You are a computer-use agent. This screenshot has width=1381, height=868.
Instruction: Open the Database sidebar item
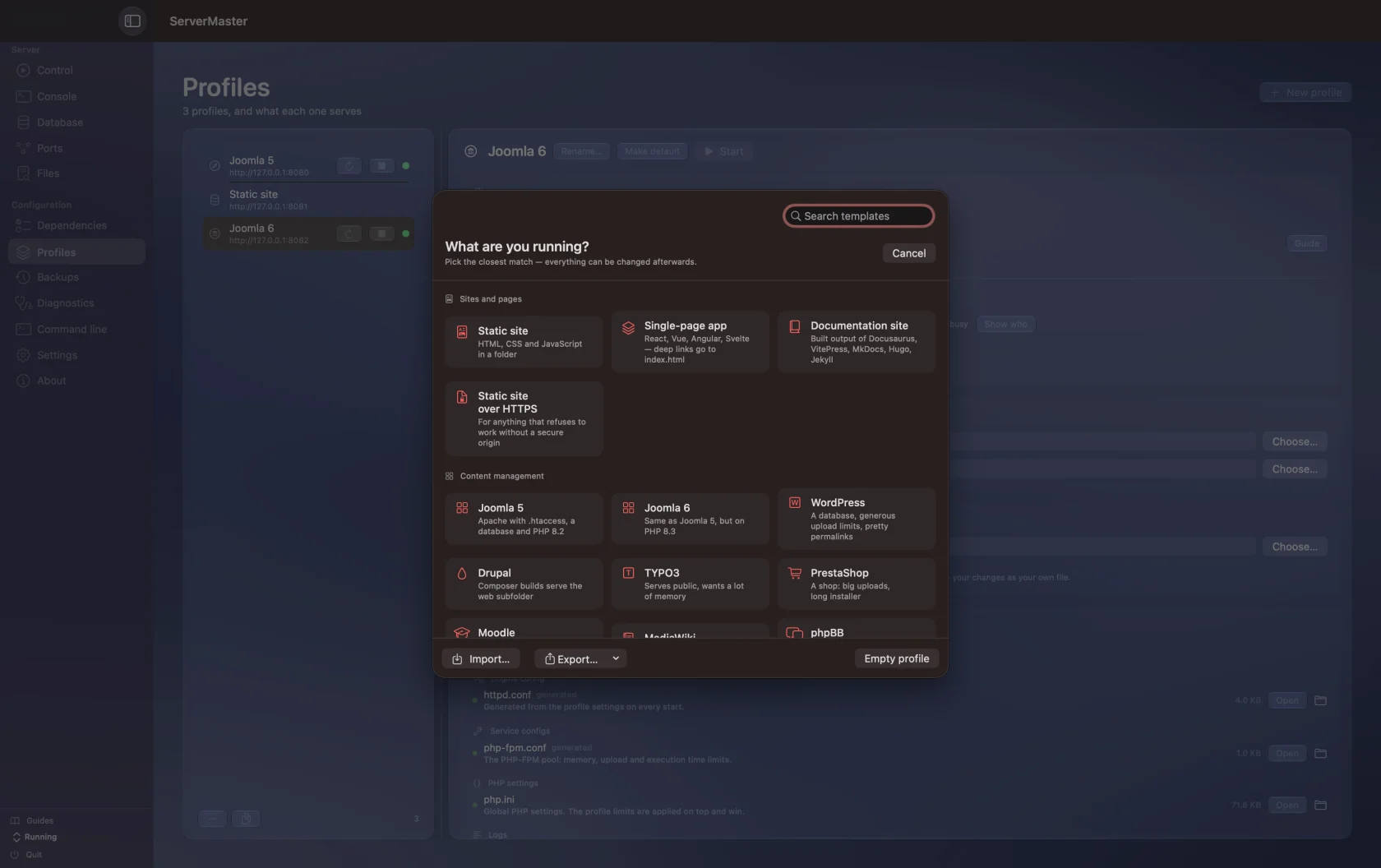click(76, 122)
